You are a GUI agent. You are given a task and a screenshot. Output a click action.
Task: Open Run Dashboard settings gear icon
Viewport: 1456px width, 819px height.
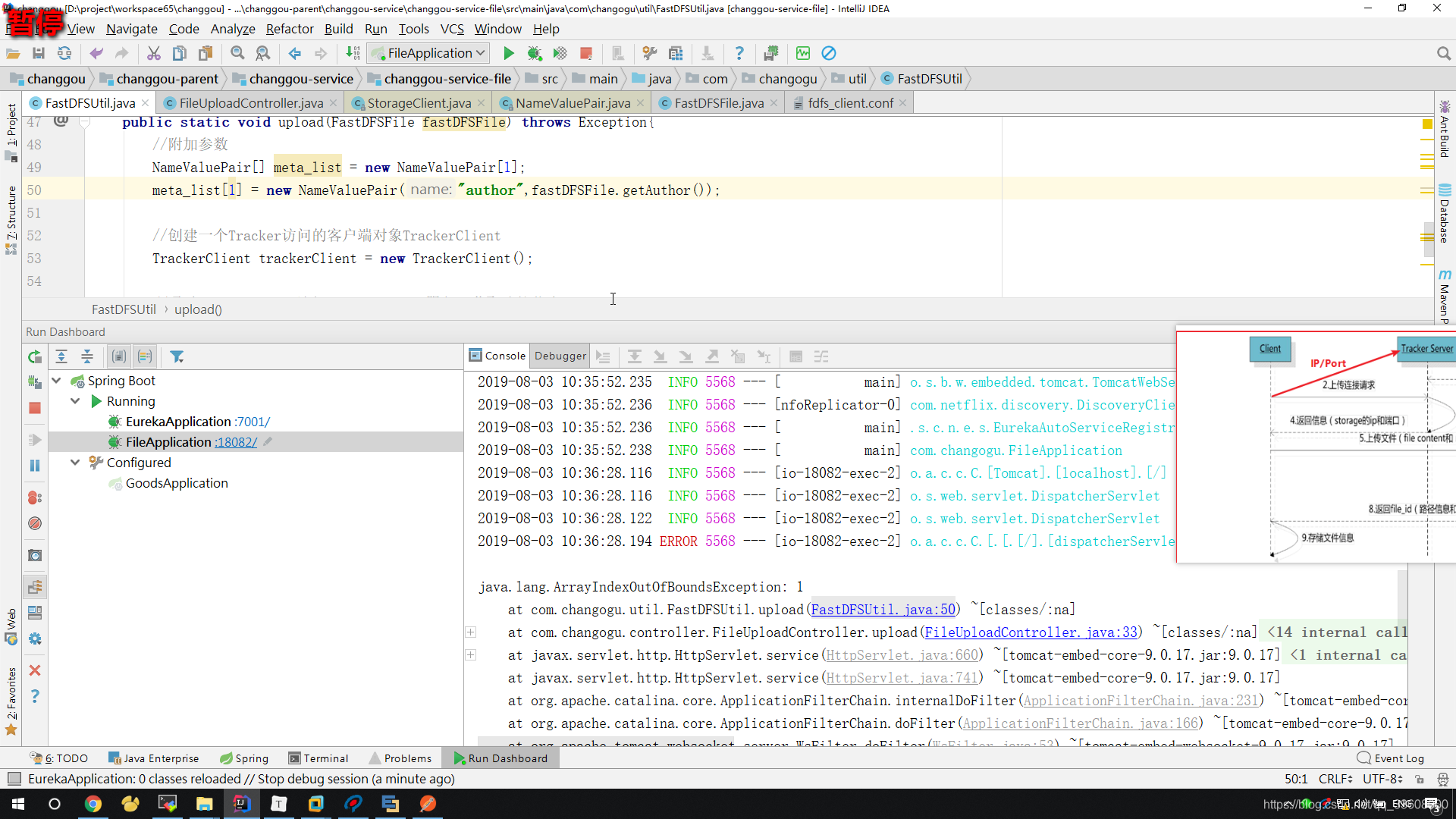[35, 639]
